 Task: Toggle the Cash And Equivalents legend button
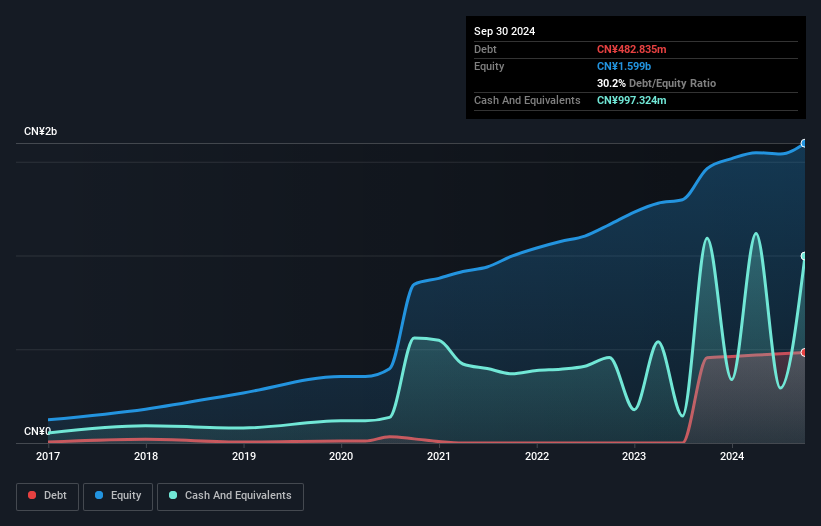point(230,496)
